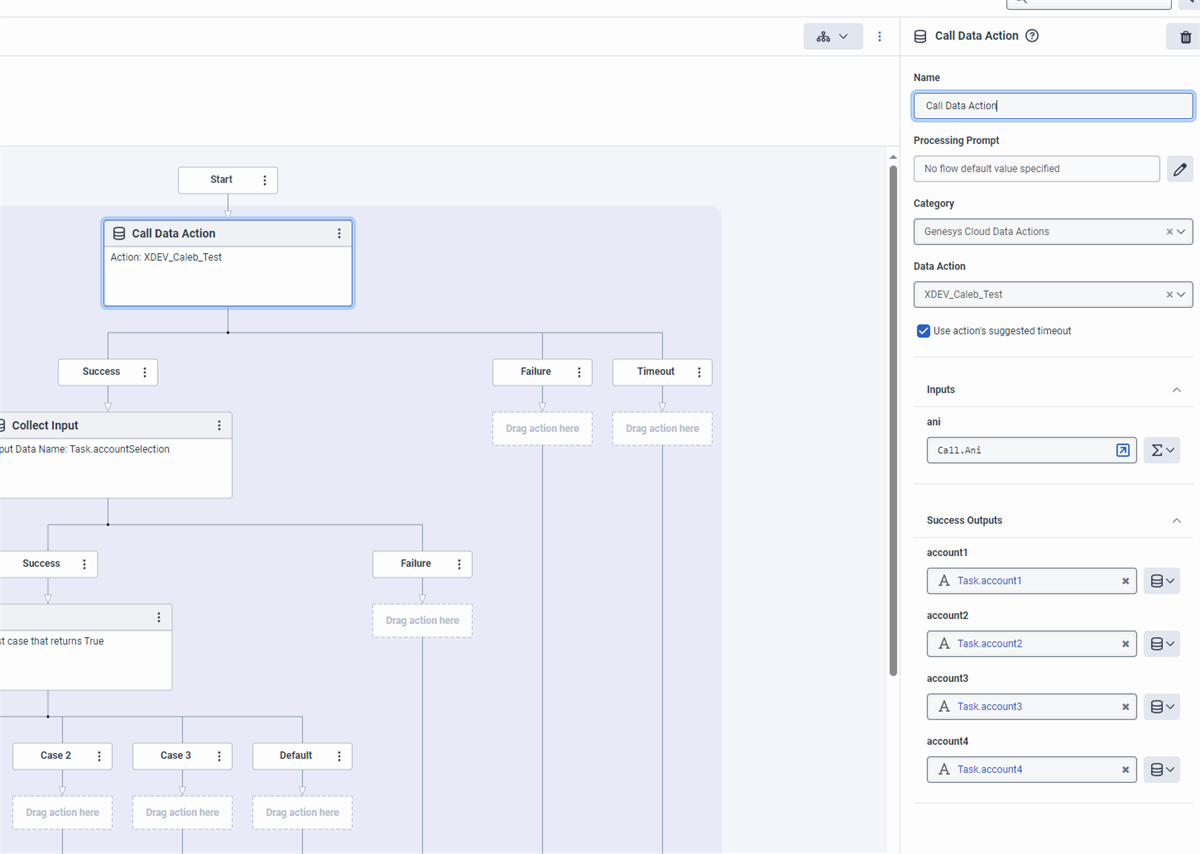Collapse the Inputs section

pyautogui.click(x=1176, y=390)
